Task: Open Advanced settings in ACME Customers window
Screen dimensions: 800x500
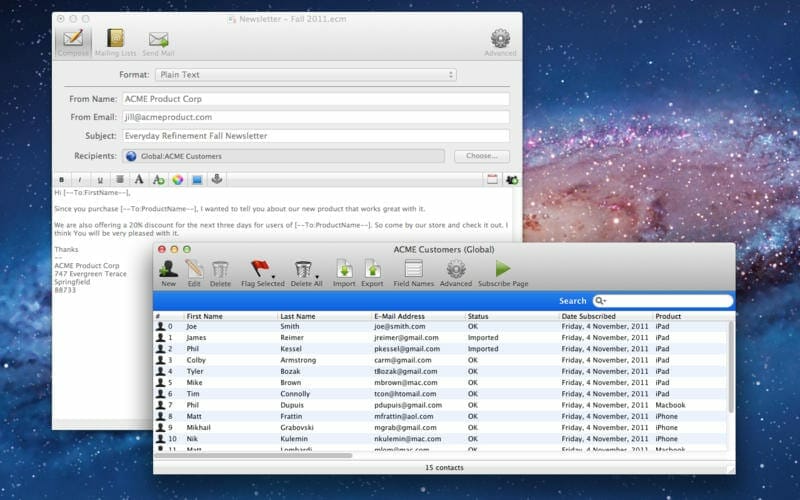Action: [x=455, y=269]
